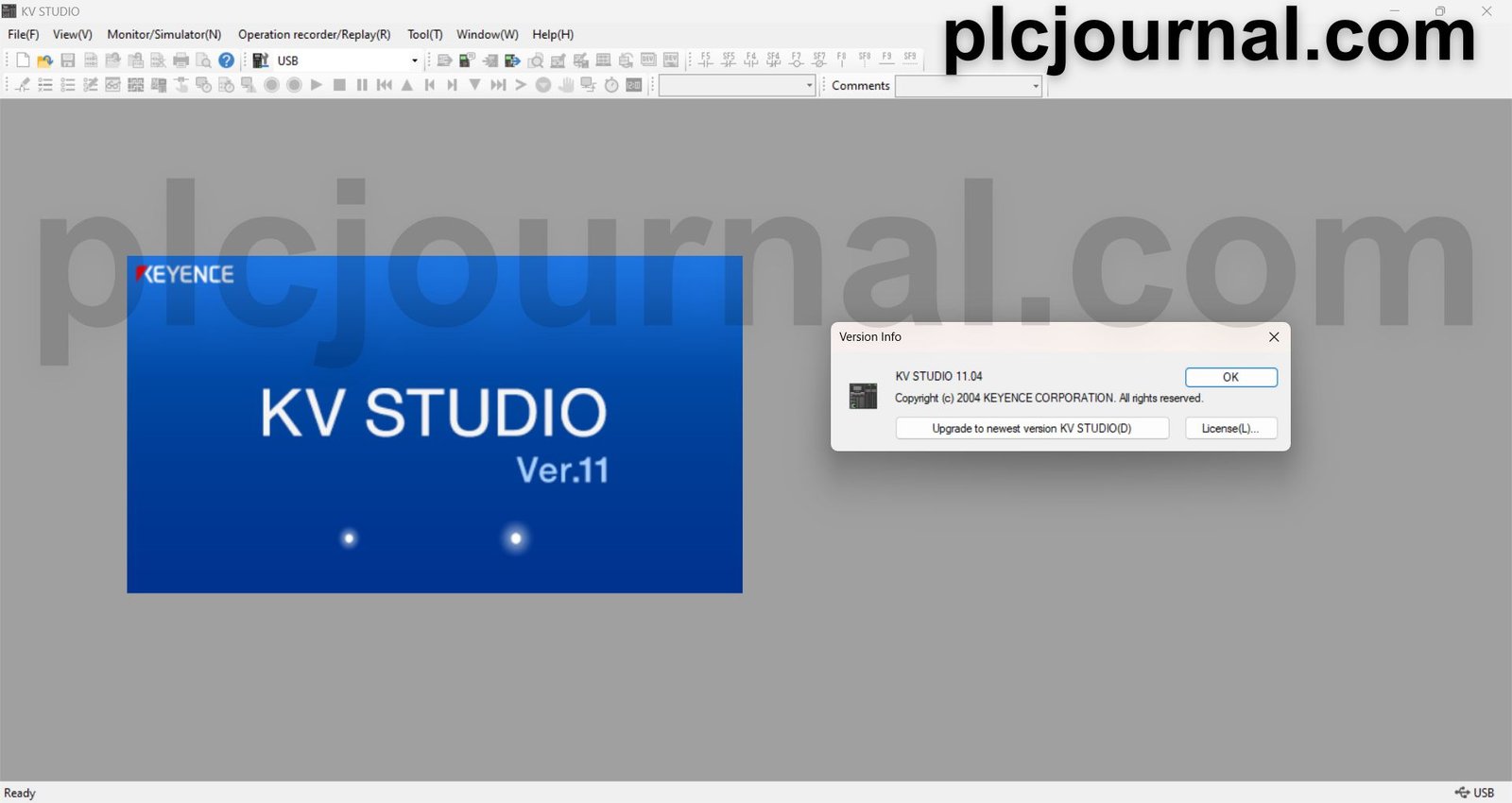Screen dimensions: 1512x803
Task: Click the simulator Play triangle icon
Action: [x=317, y=85]
